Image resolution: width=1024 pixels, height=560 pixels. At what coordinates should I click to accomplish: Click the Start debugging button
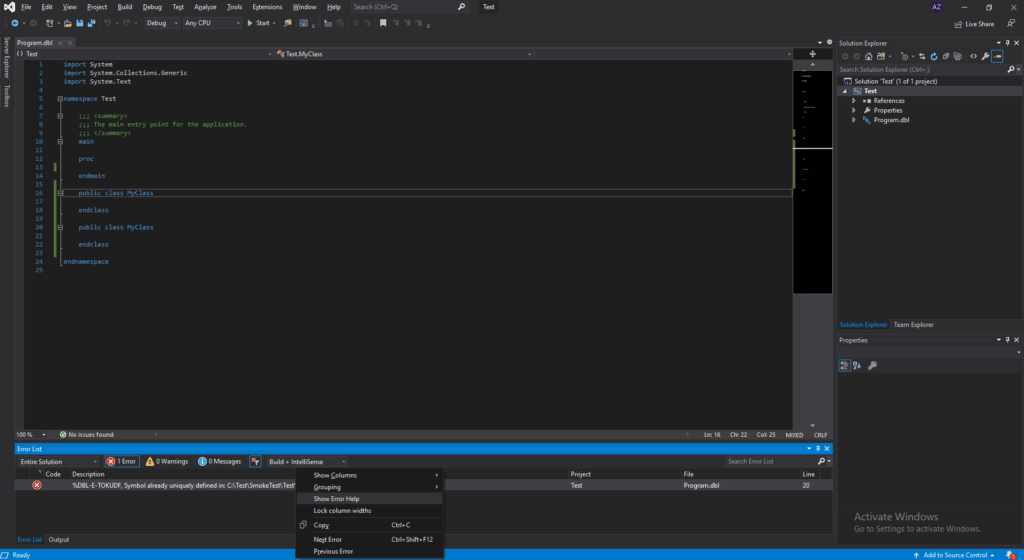coord(260,23)
